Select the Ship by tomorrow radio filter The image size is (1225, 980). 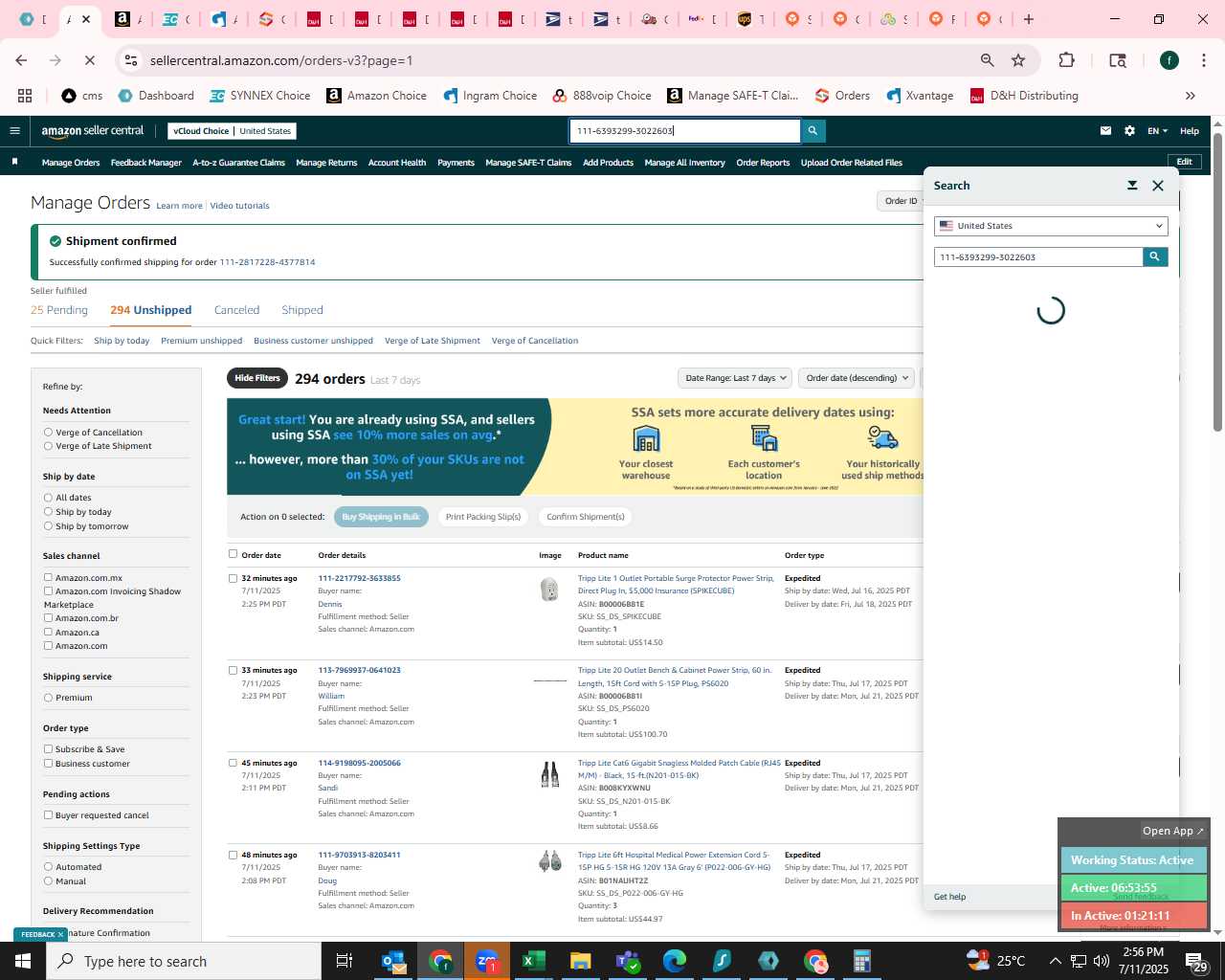pos(48,526)
